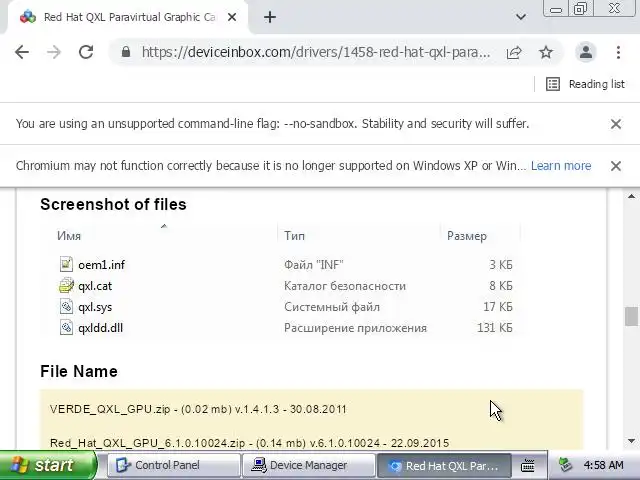Select the qxl.cat file name

click(95, 286)
